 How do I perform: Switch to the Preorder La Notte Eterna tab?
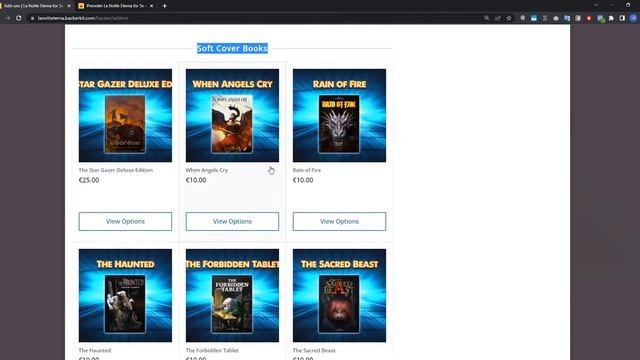click(x=116, y=6)
